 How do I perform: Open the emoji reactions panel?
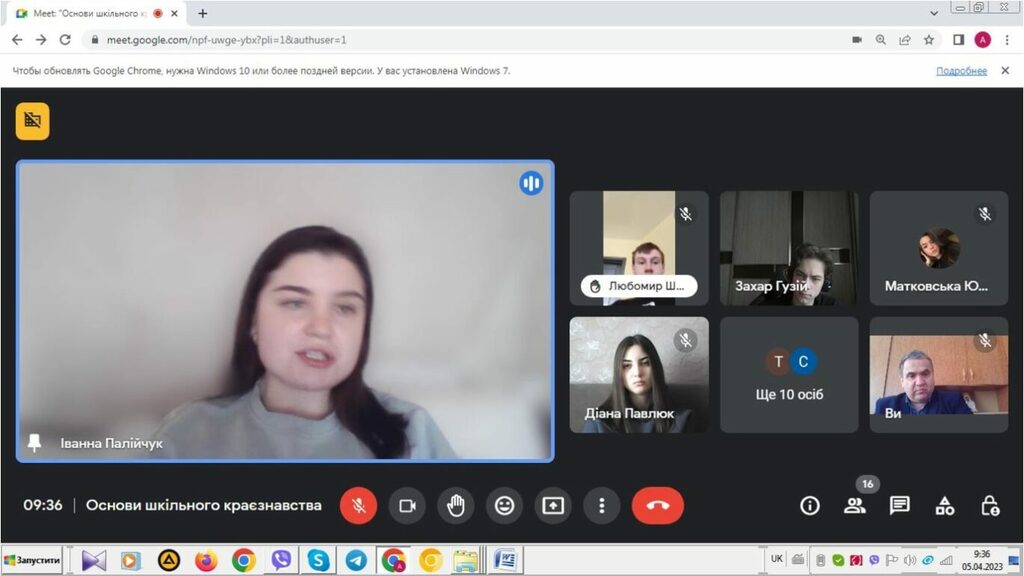tap(505, 506)
